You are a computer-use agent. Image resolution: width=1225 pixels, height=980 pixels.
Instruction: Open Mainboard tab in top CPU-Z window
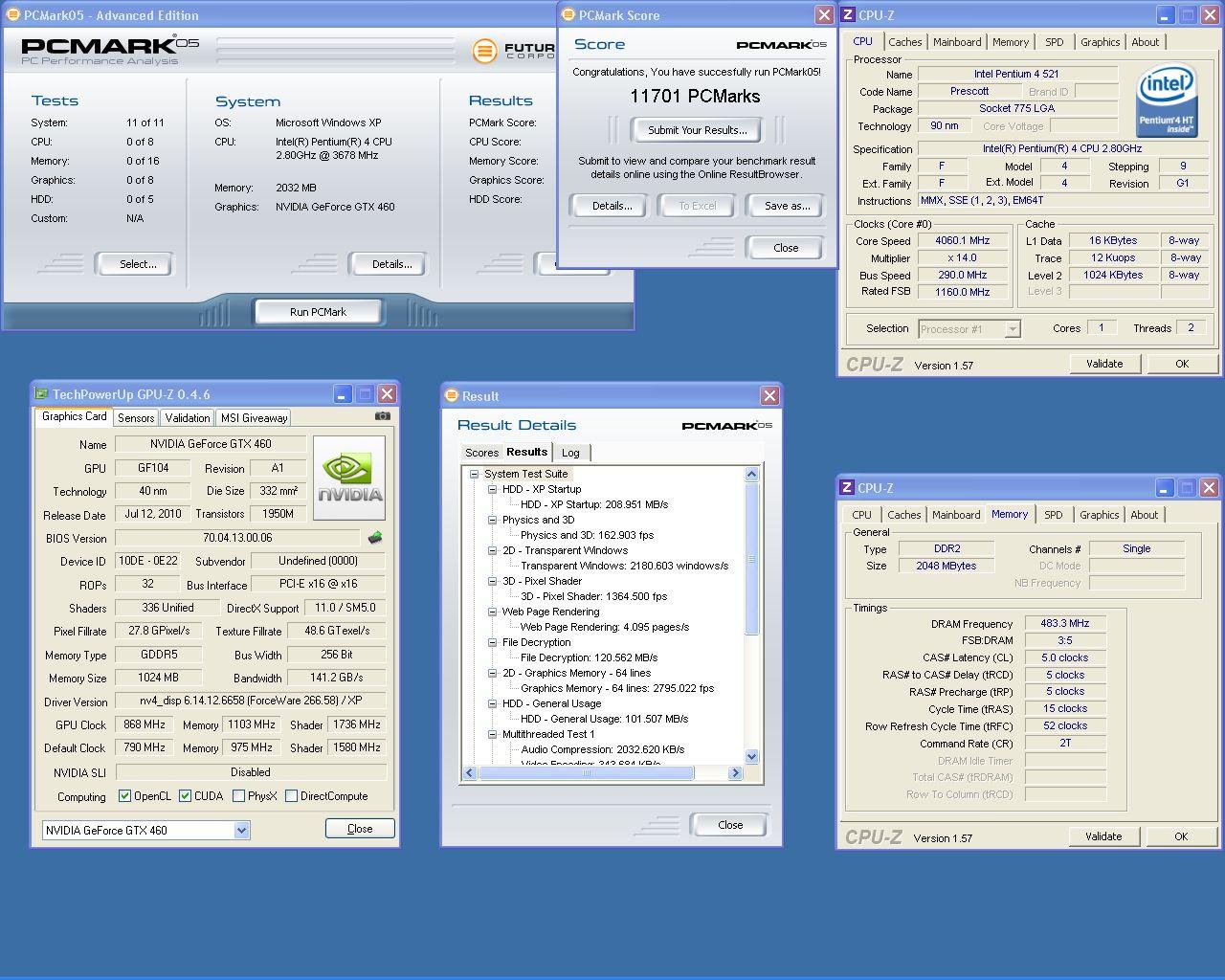(x=957, y=42)
